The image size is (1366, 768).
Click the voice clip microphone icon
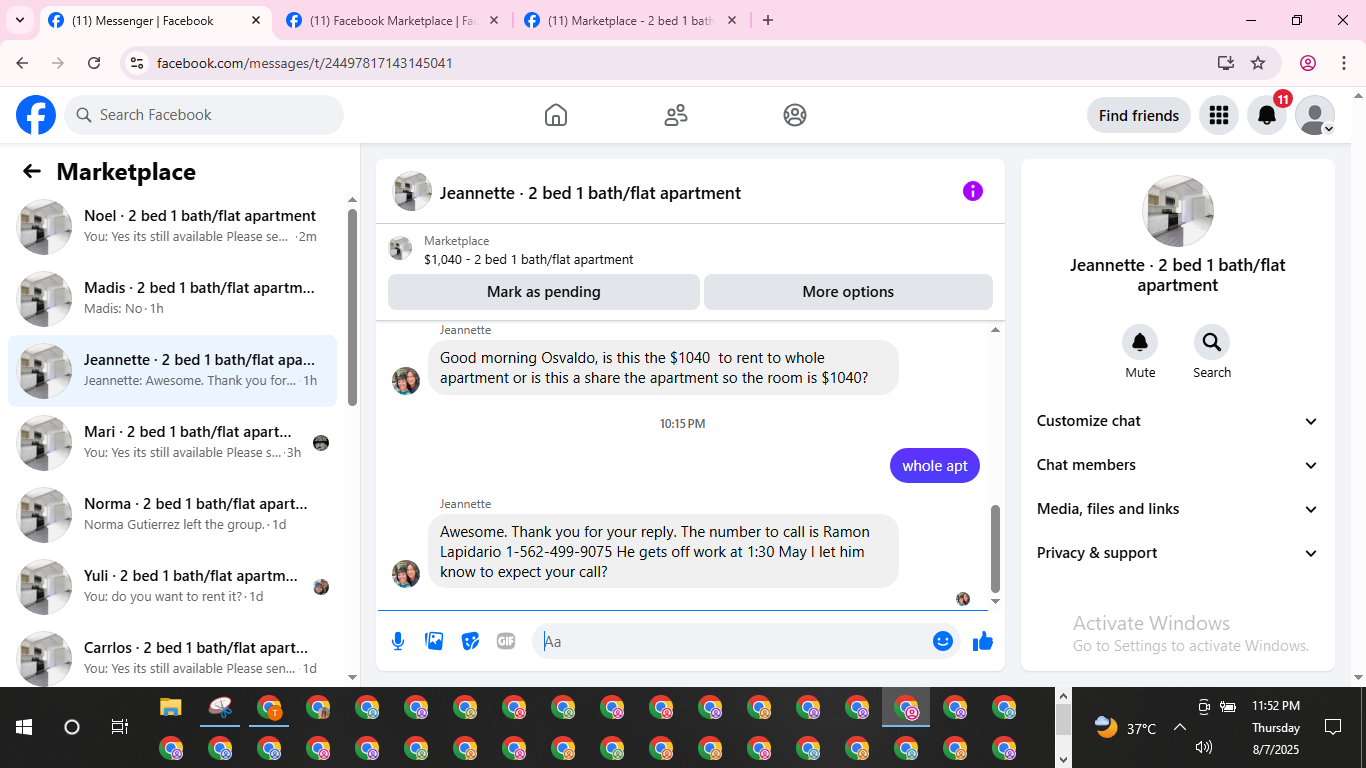398,641
